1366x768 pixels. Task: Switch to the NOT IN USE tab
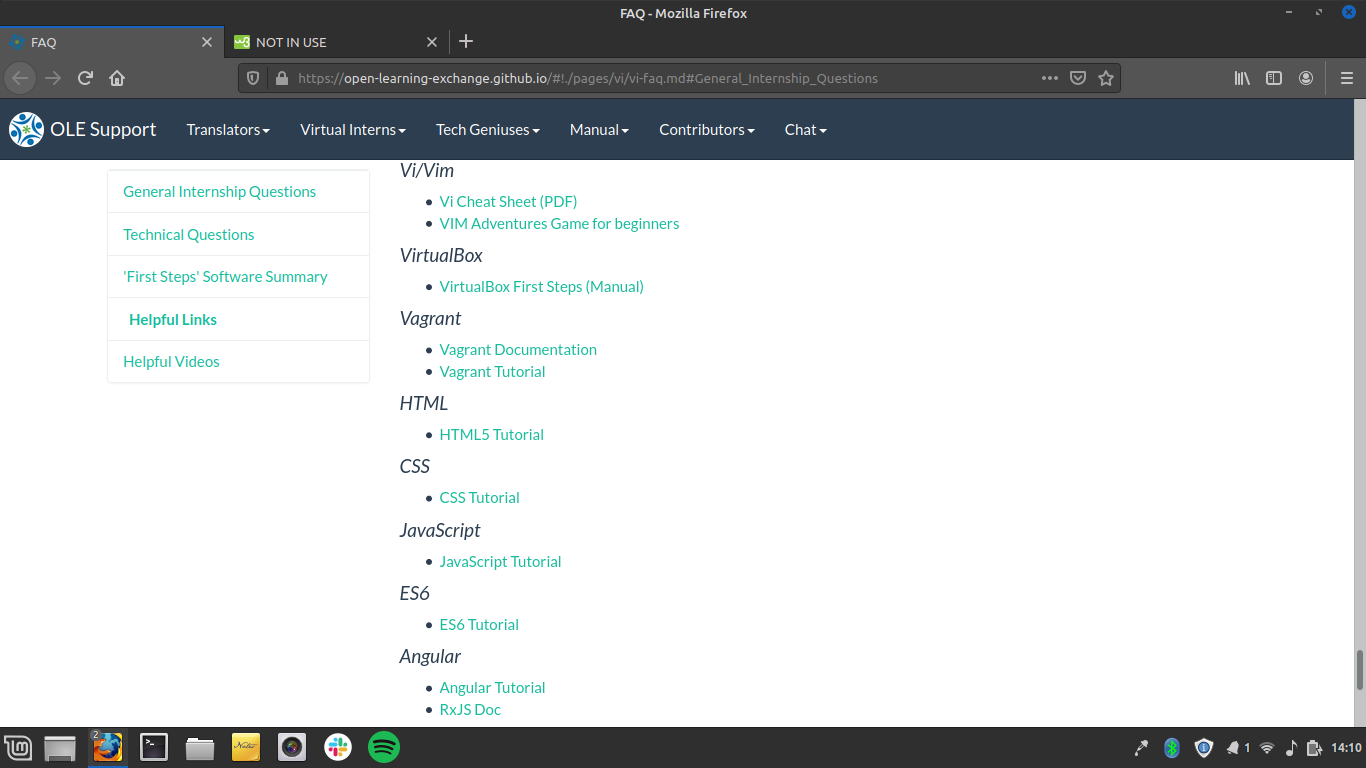(335, 42)
